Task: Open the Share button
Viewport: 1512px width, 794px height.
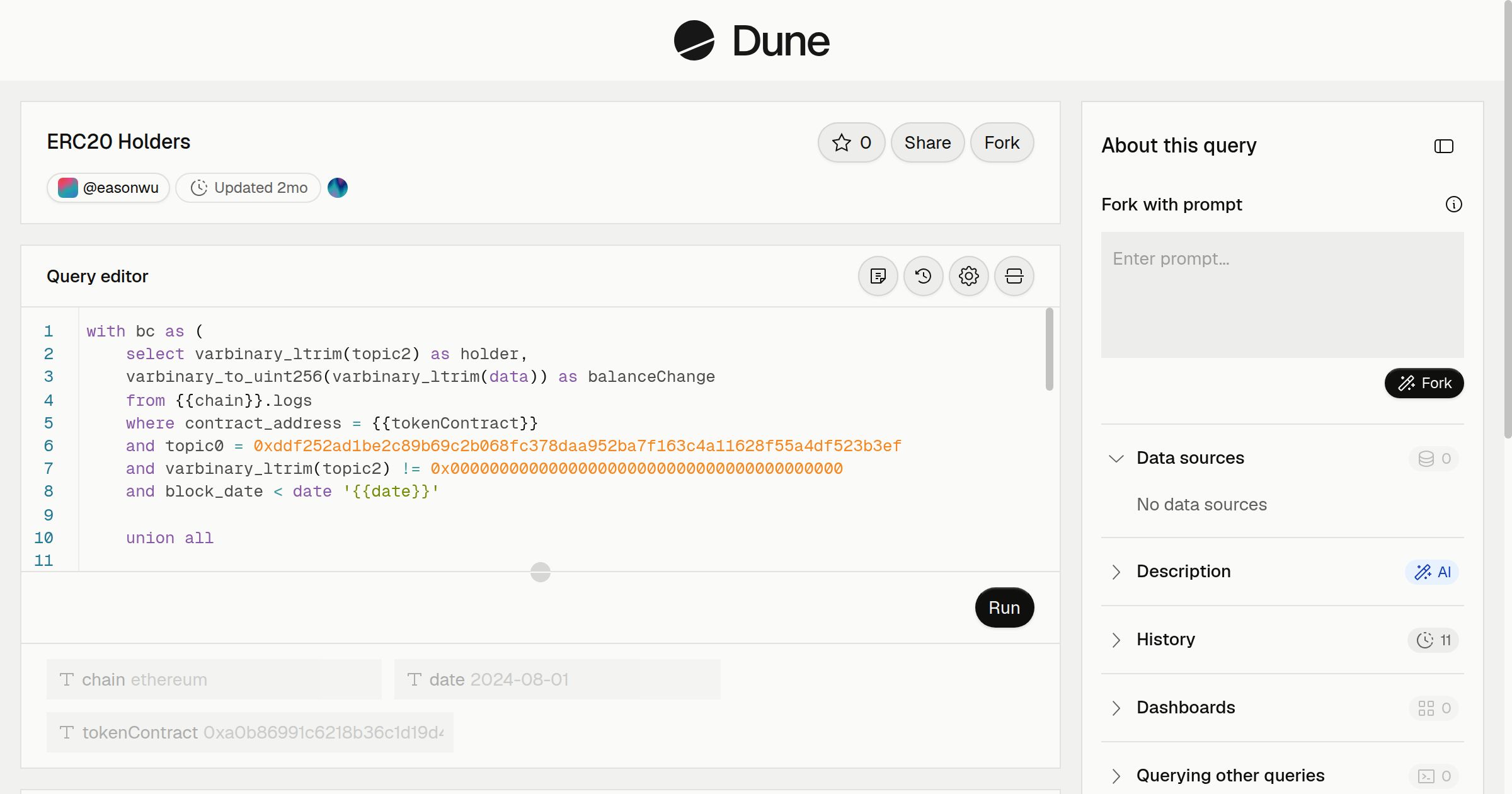Action: pyautogui.click(x=927, y=142)
